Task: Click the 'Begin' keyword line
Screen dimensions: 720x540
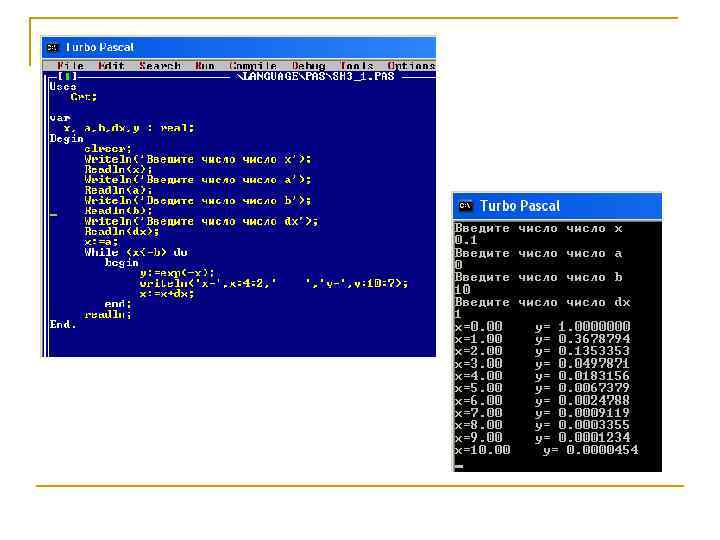Action: coord(67,138)
